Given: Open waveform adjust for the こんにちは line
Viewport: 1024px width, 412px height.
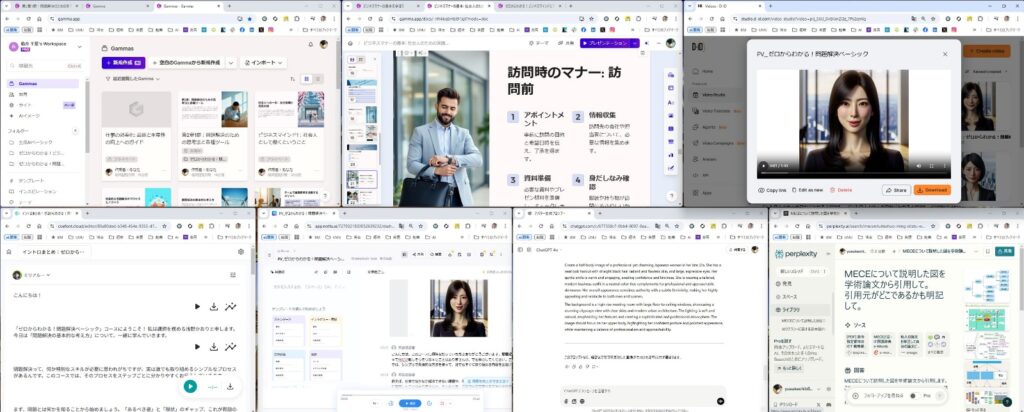Looking at the screenshot, I should pos(231,306).
